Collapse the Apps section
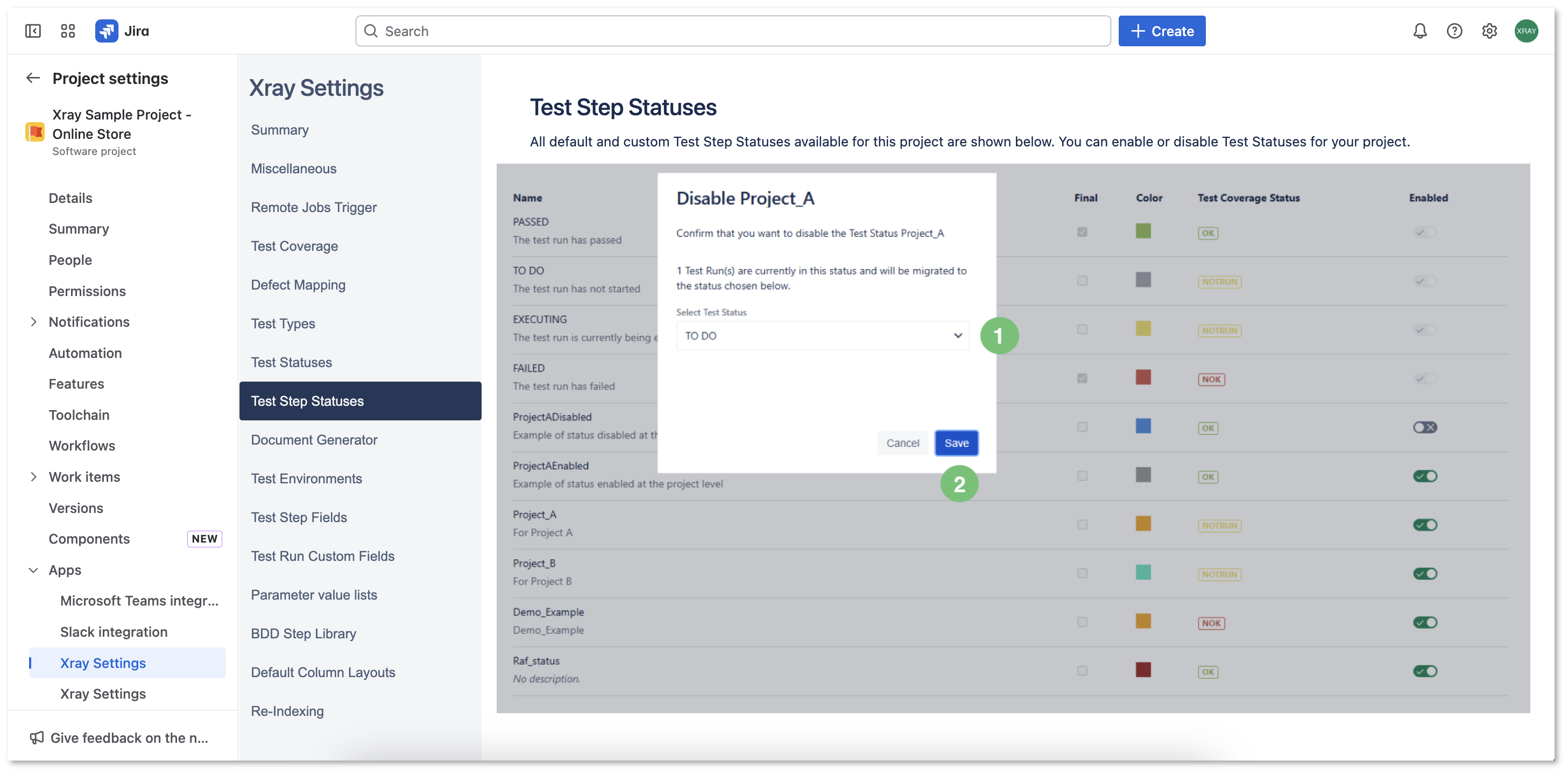Viewport: 1568px width, 774px height. tap(33, 570)
